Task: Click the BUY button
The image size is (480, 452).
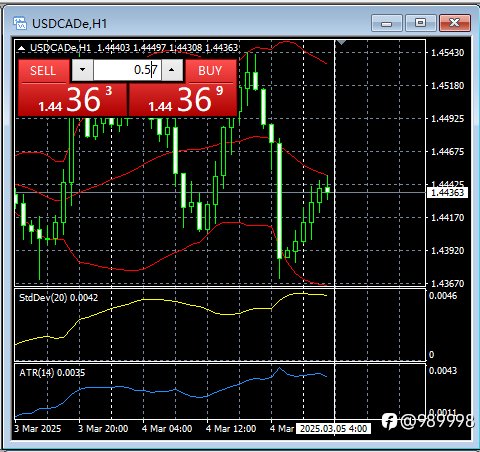Action: click(210, 71)
